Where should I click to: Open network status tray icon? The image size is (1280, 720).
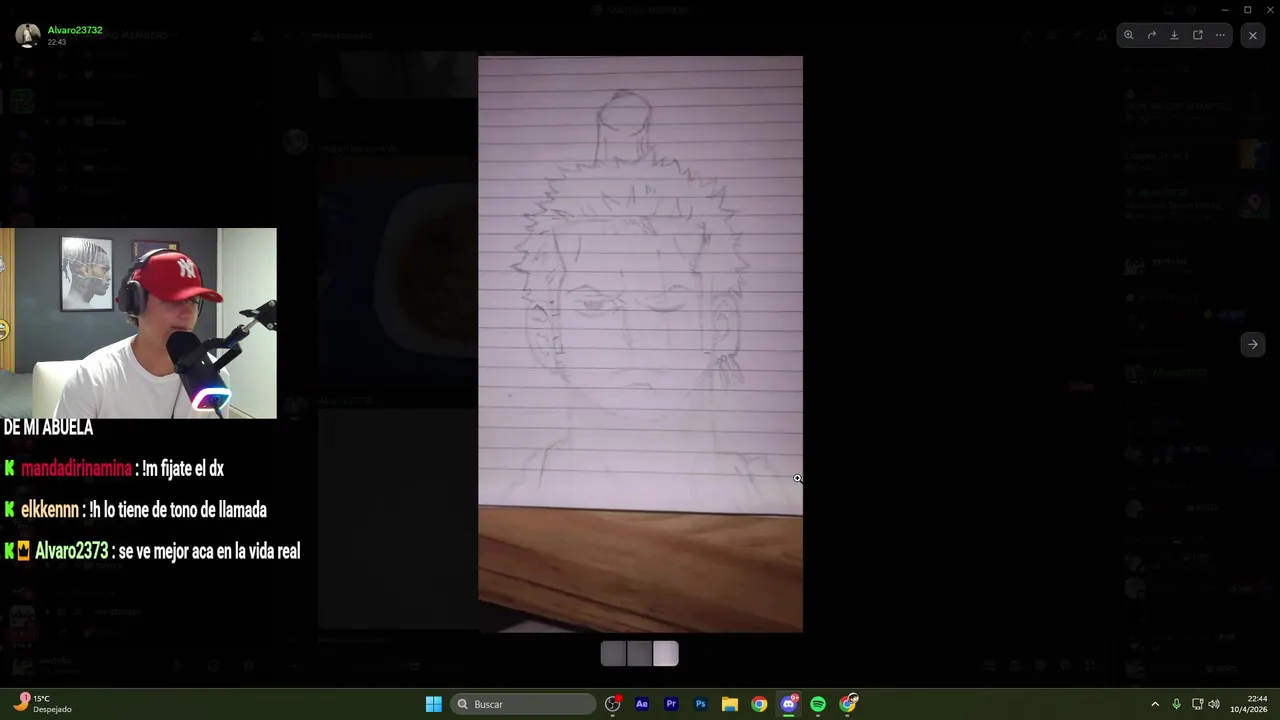pyautogui.click(x=1197, y=704)
